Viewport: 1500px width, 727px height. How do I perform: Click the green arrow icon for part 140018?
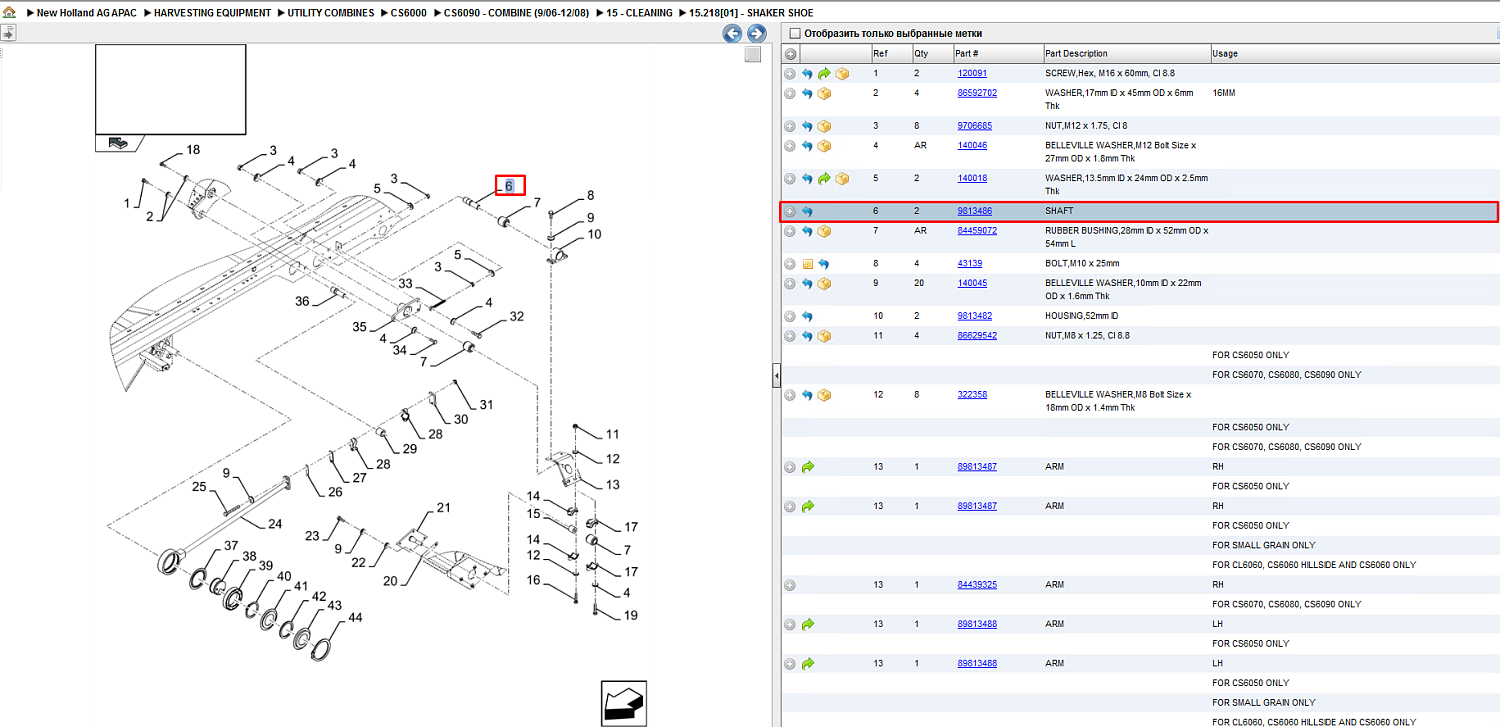click(824, 179)
